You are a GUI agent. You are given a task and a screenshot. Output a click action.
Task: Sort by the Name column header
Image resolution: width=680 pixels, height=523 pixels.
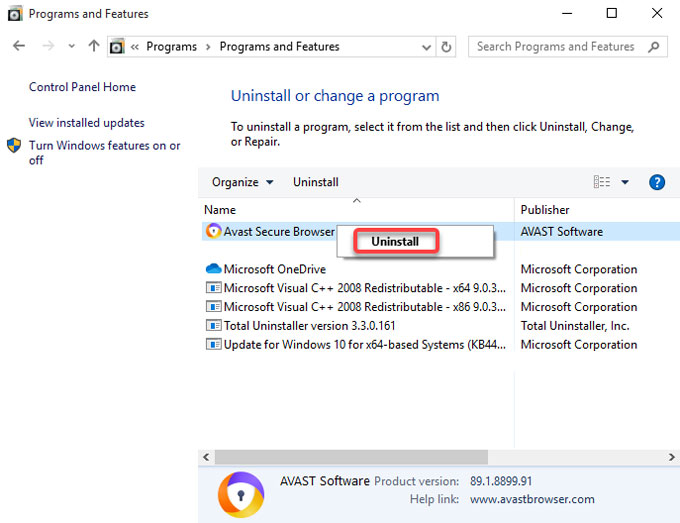click(x=220, y=210)
